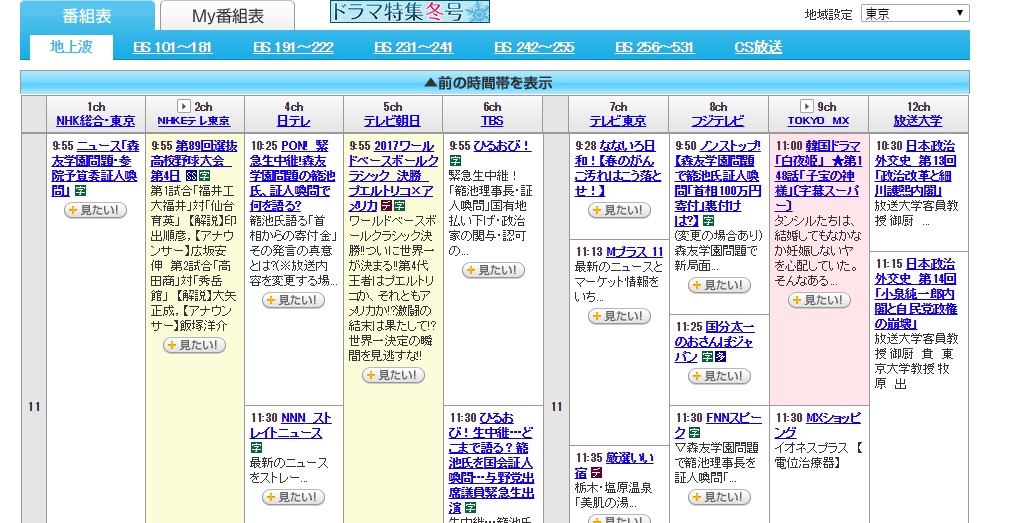Click the subtitle 字 icon under 9:55 ひるおび!

point(455,160)
